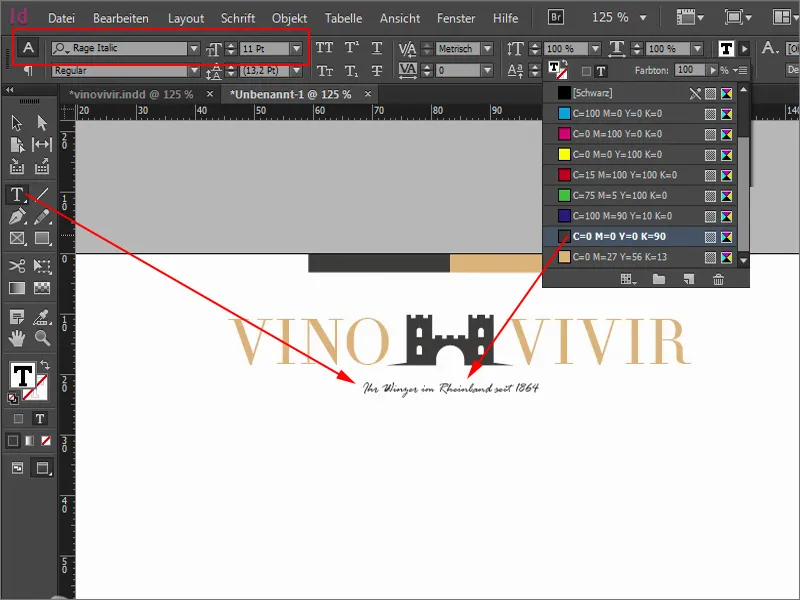The height and width of the screenshot is (600, 800).
Task: Click the Farbton percentage input field
Action: (x=690, y=70)
